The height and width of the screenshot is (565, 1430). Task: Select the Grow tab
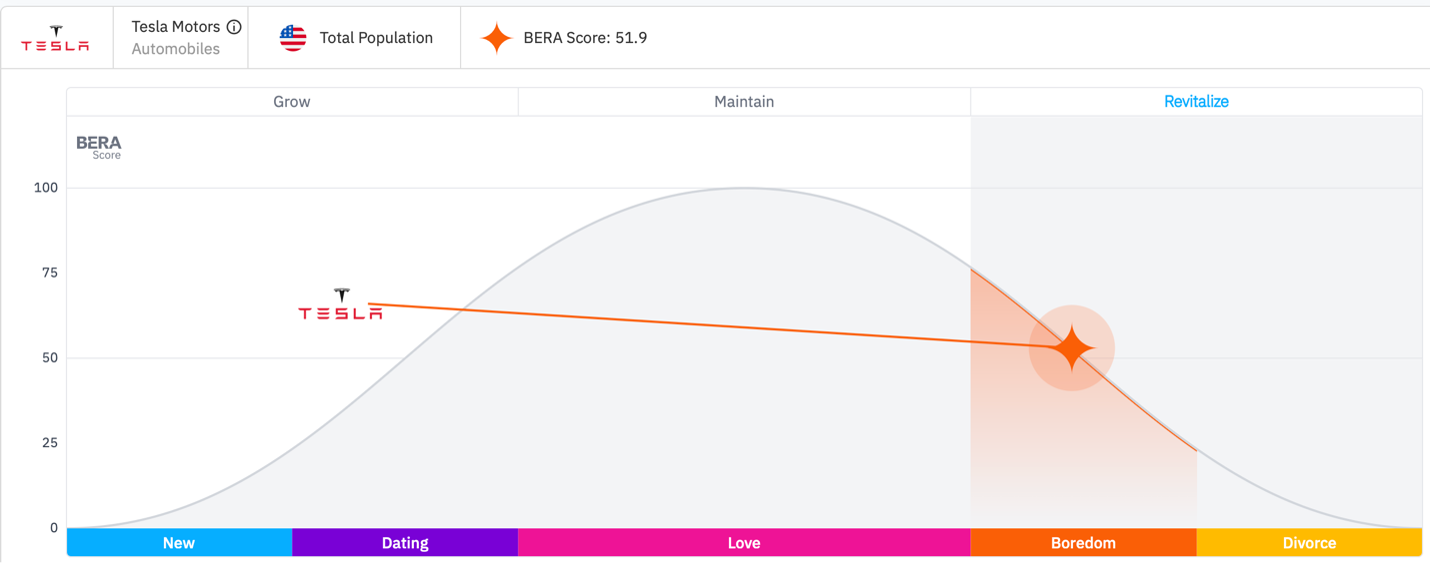292,101
